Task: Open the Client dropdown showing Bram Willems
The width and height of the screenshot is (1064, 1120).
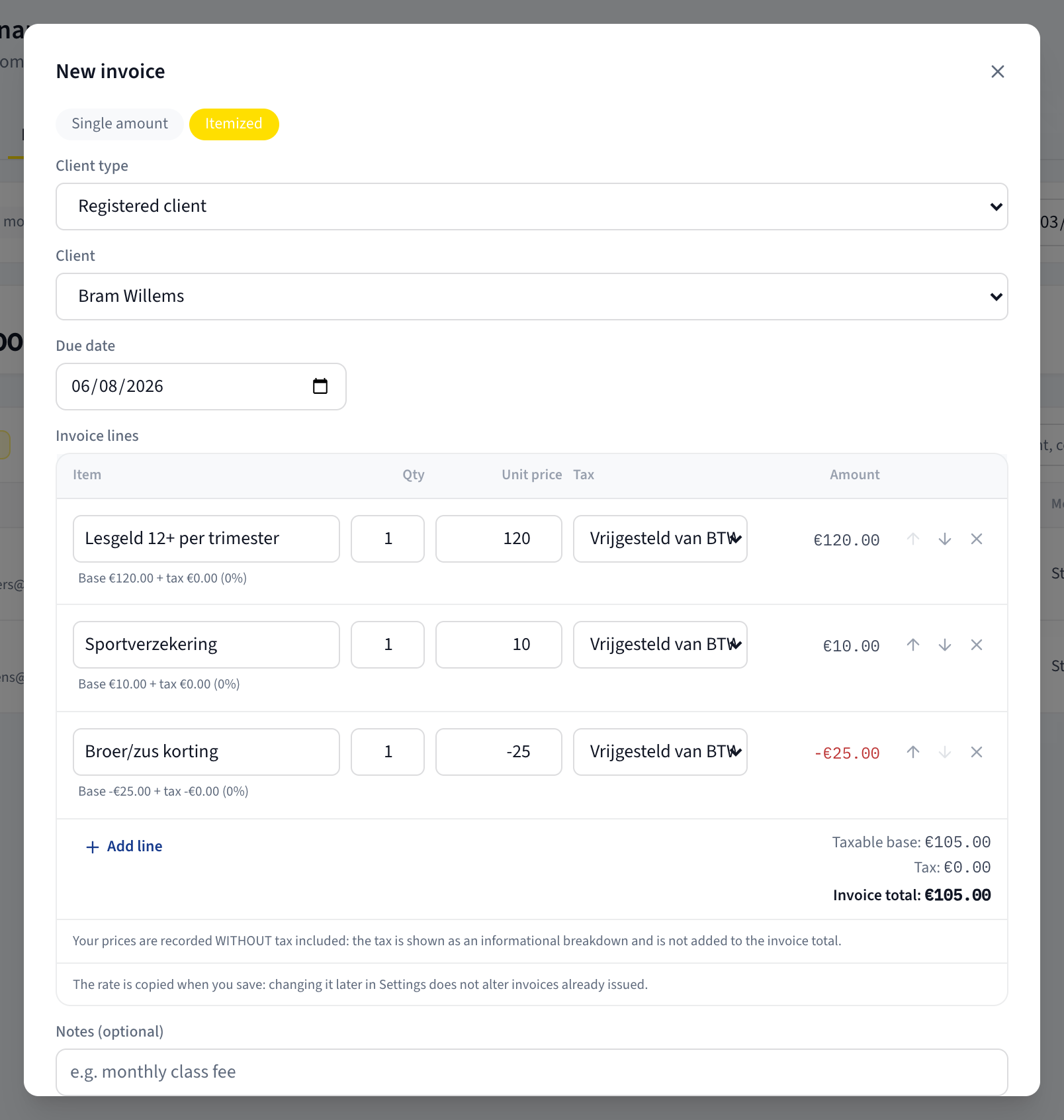Action: pyautogui.click(x=532, y=297)
